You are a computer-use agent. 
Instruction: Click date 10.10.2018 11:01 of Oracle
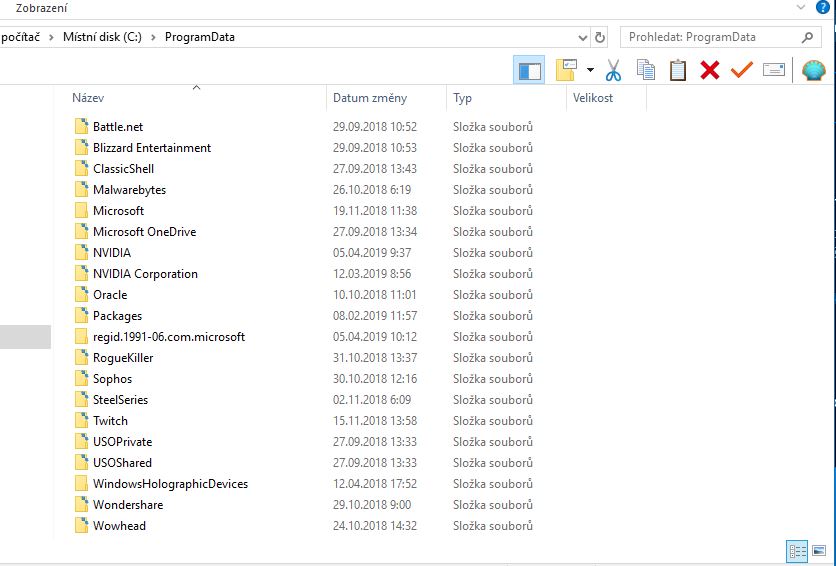tap(375, 295)
